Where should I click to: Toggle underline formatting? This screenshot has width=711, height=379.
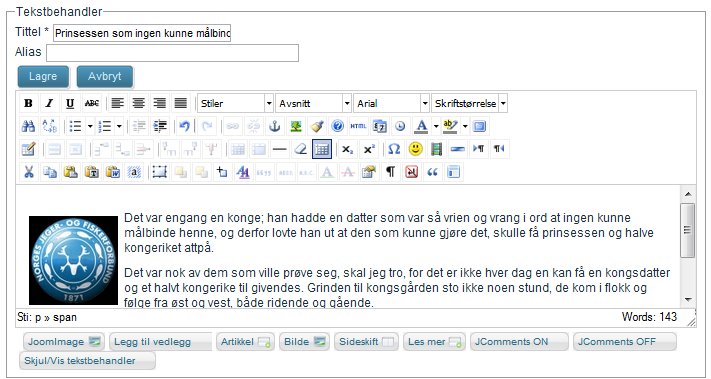pos(70,103)
